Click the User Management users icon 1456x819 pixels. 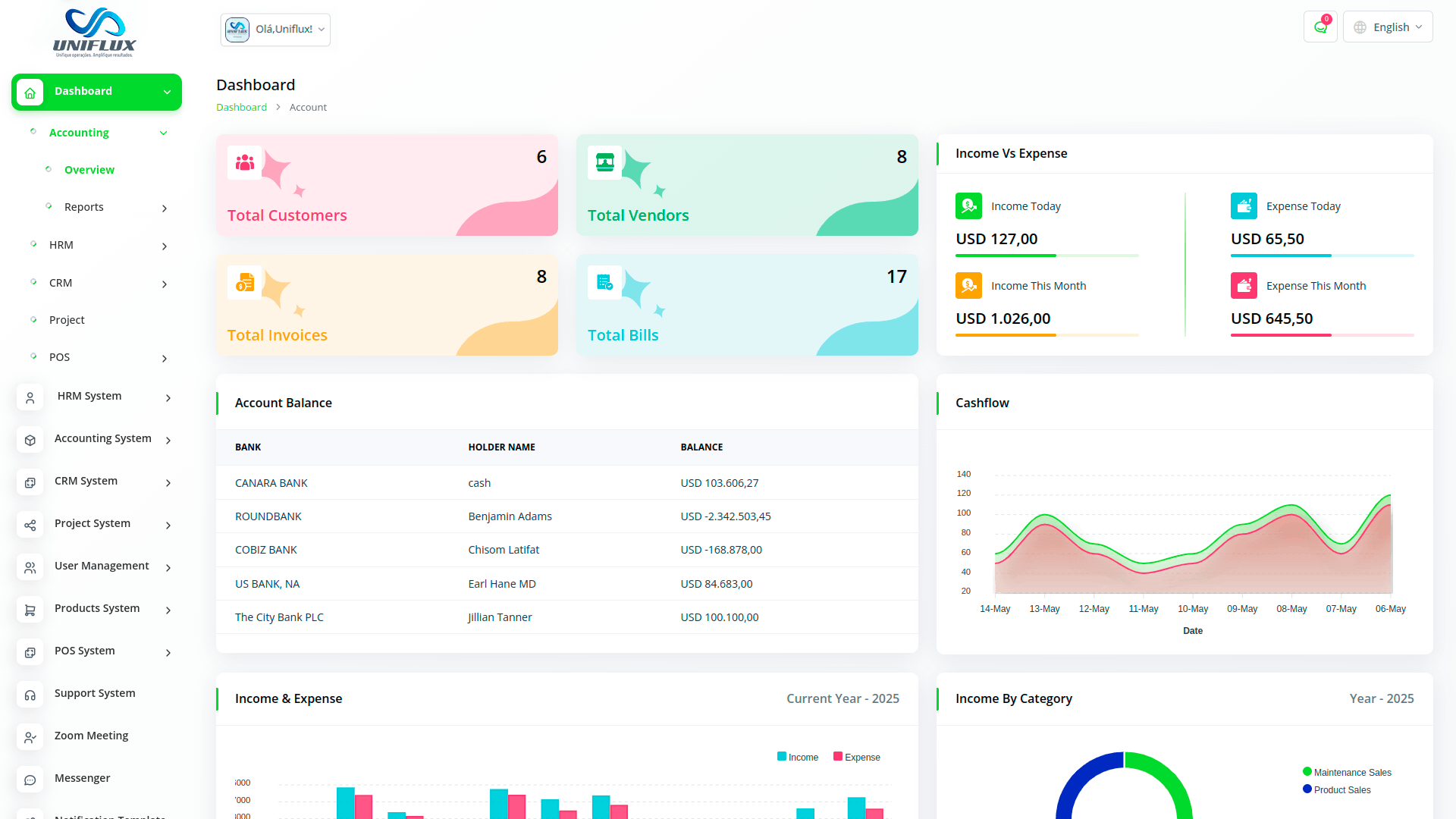point(30,567)
